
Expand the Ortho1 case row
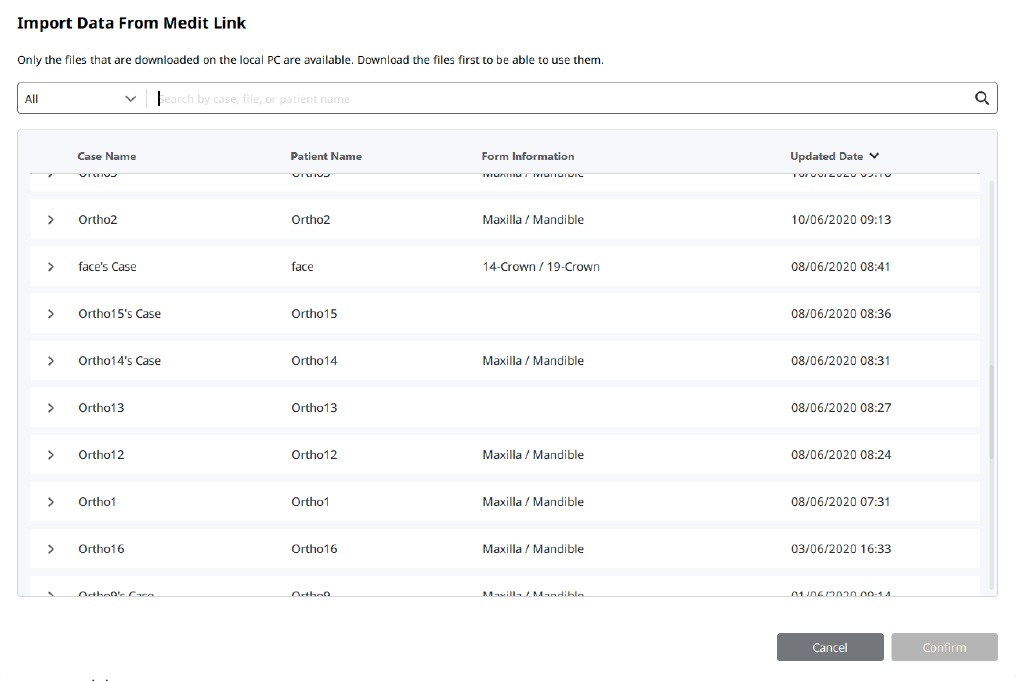[51, 502]
